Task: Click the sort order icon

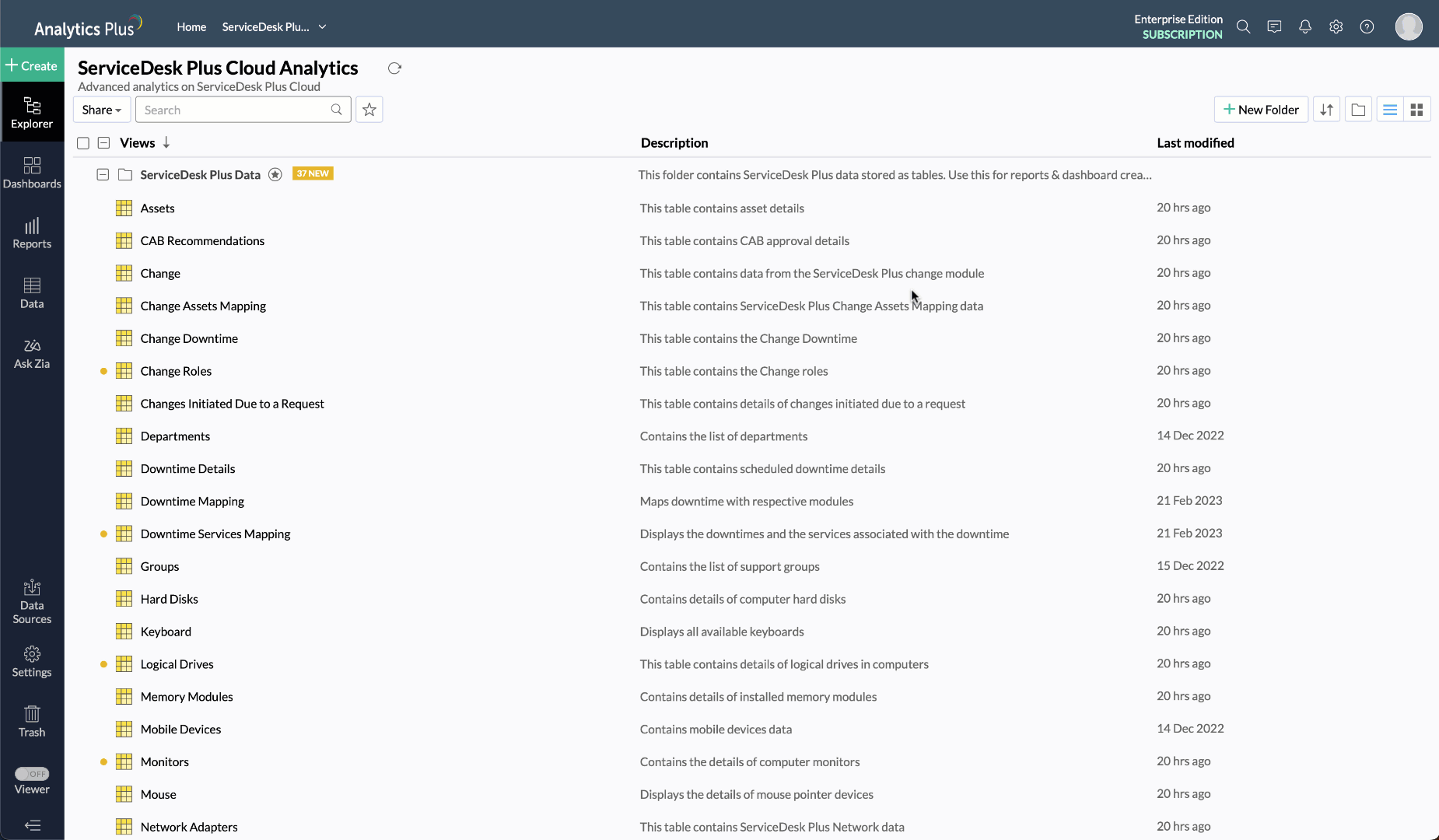Action: tap(1327, 110)
